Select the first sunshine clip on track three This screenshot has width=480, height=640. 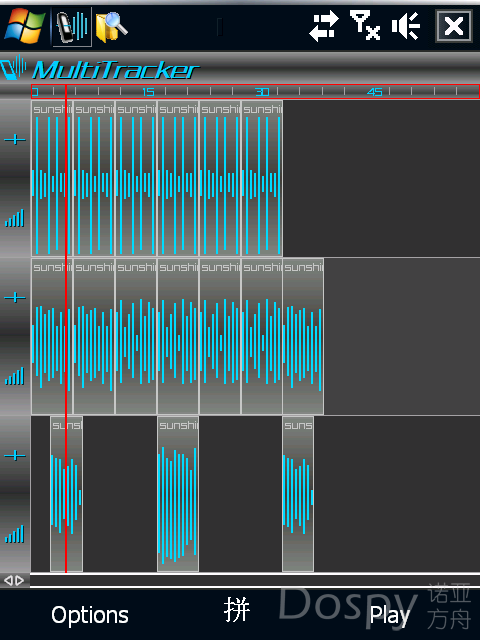click(x=67, y=494)
